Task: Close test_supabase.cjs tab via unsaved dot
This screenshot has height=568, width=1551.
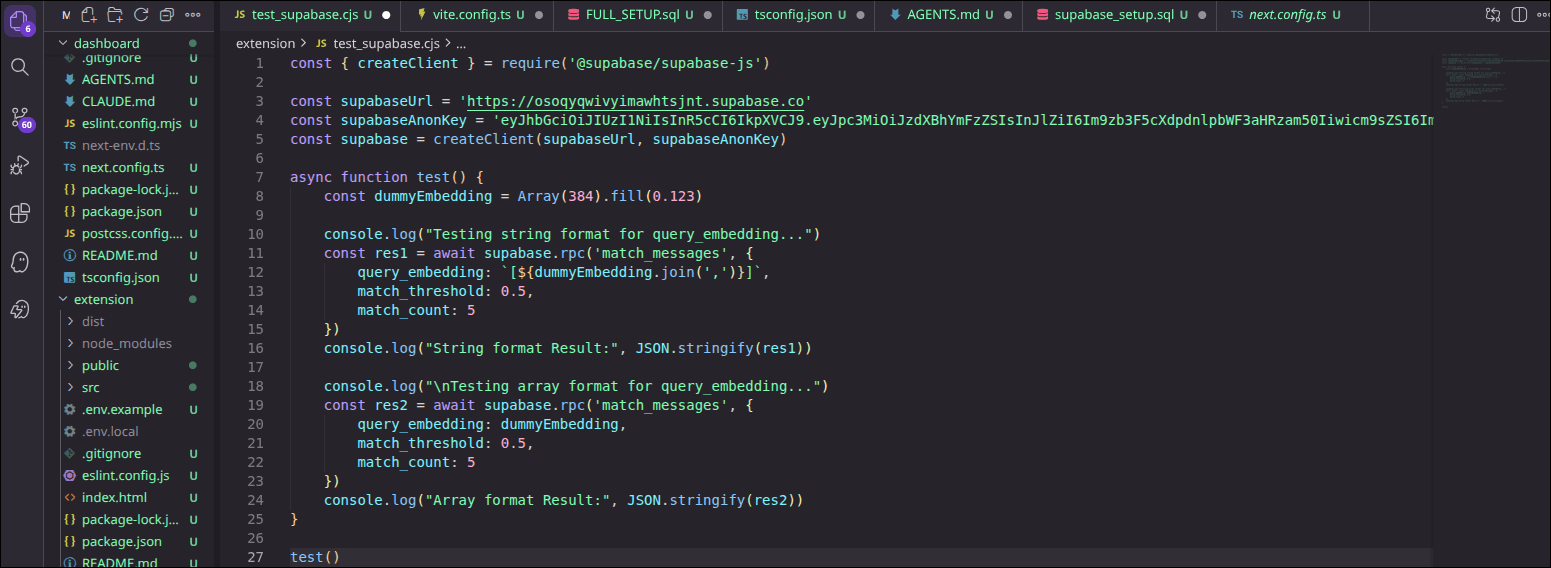Action: point(385,15)
